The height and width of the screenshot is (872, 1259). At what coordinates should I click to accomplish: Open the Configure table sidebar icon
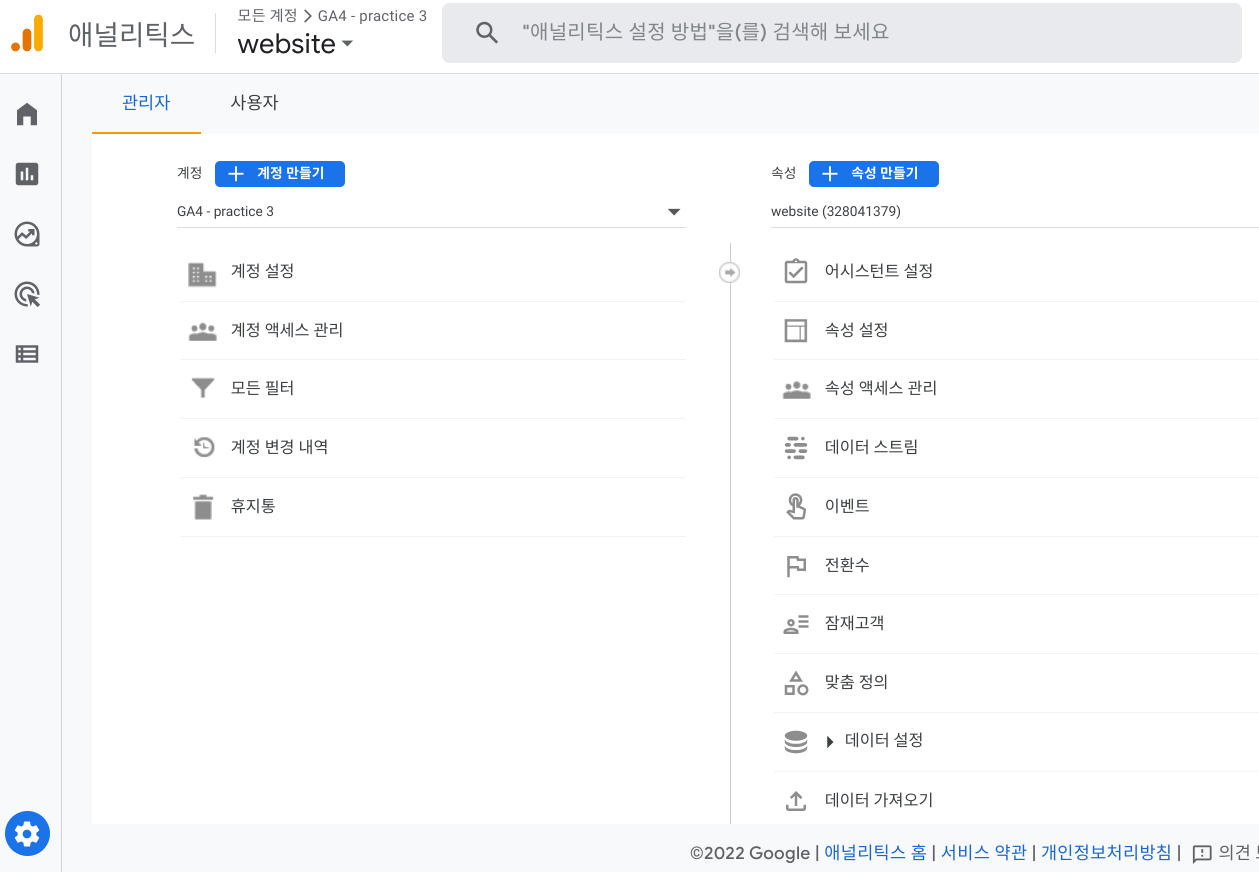click(x=27, y=354)
